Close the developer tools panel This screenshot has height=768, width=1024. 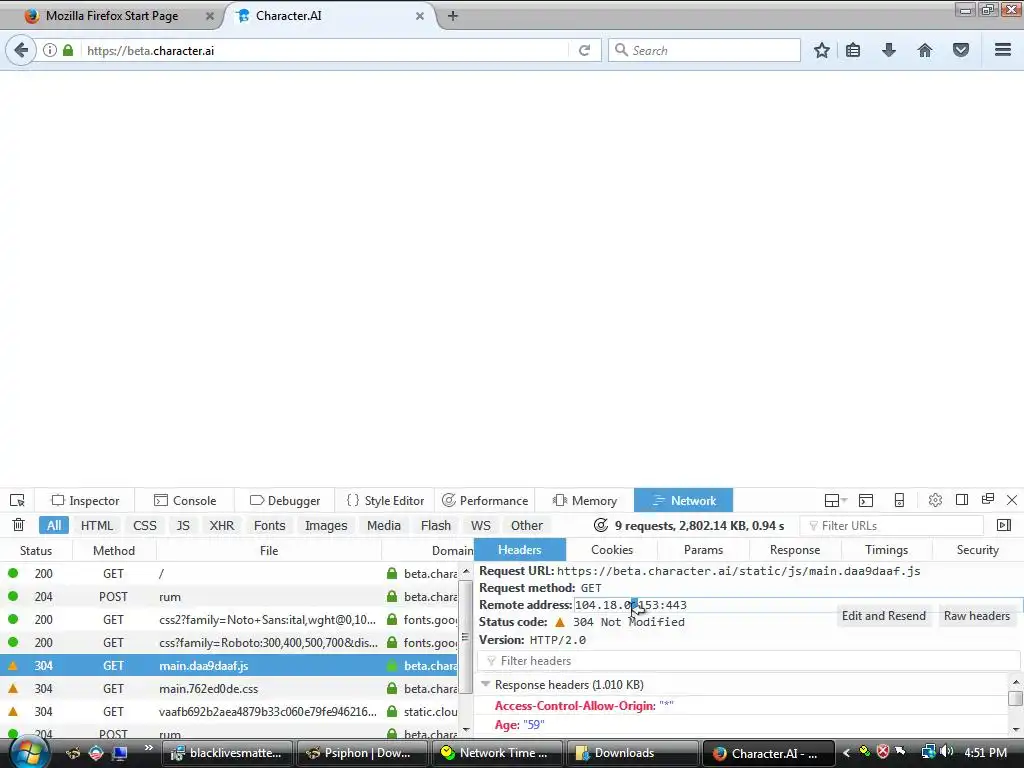1012,500
